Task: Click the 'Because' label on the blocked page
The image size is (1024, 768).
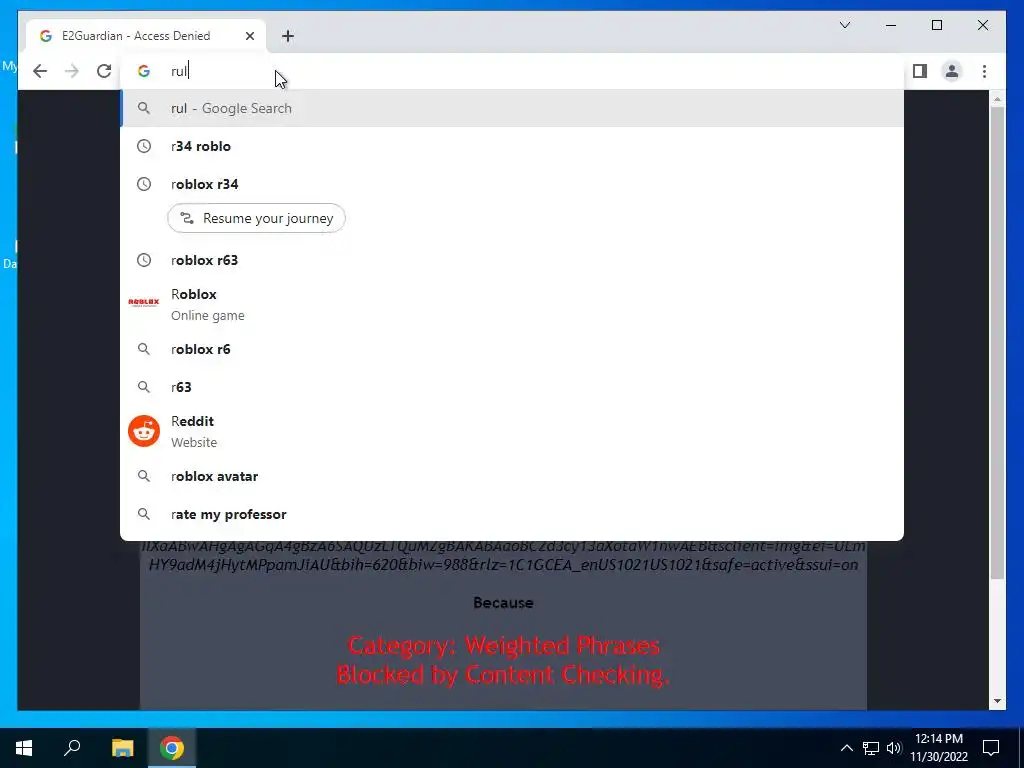Action: [x=503, y=602]
